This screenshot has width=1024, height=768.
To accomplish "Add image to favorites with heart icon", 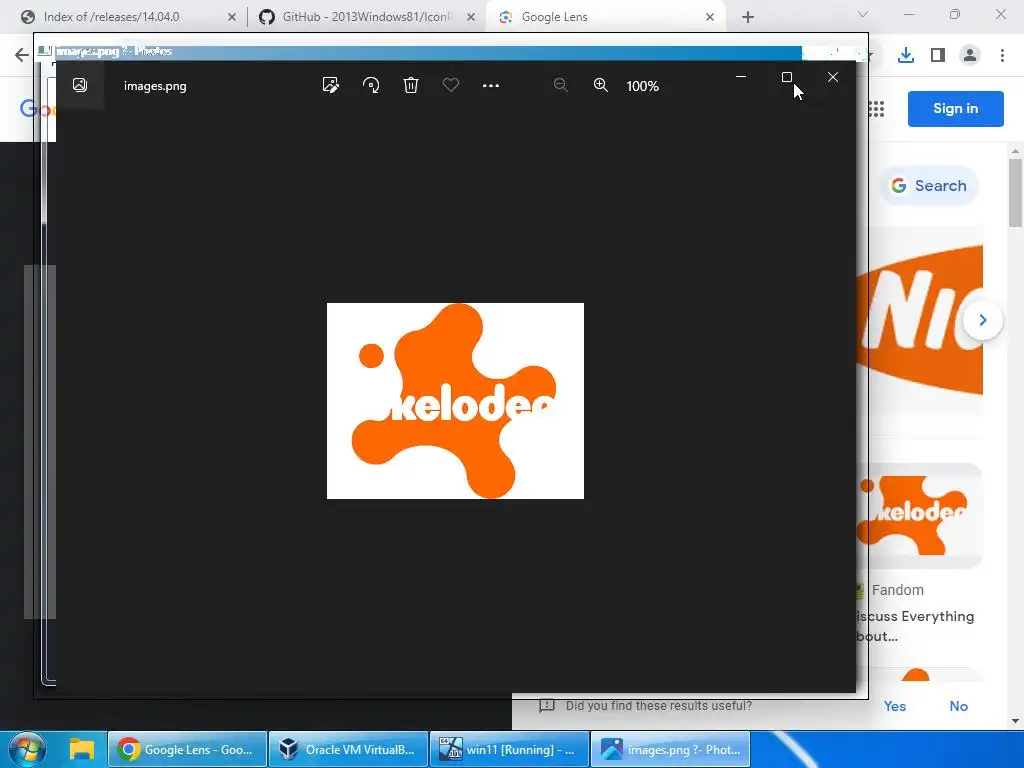I will point(451,85).
